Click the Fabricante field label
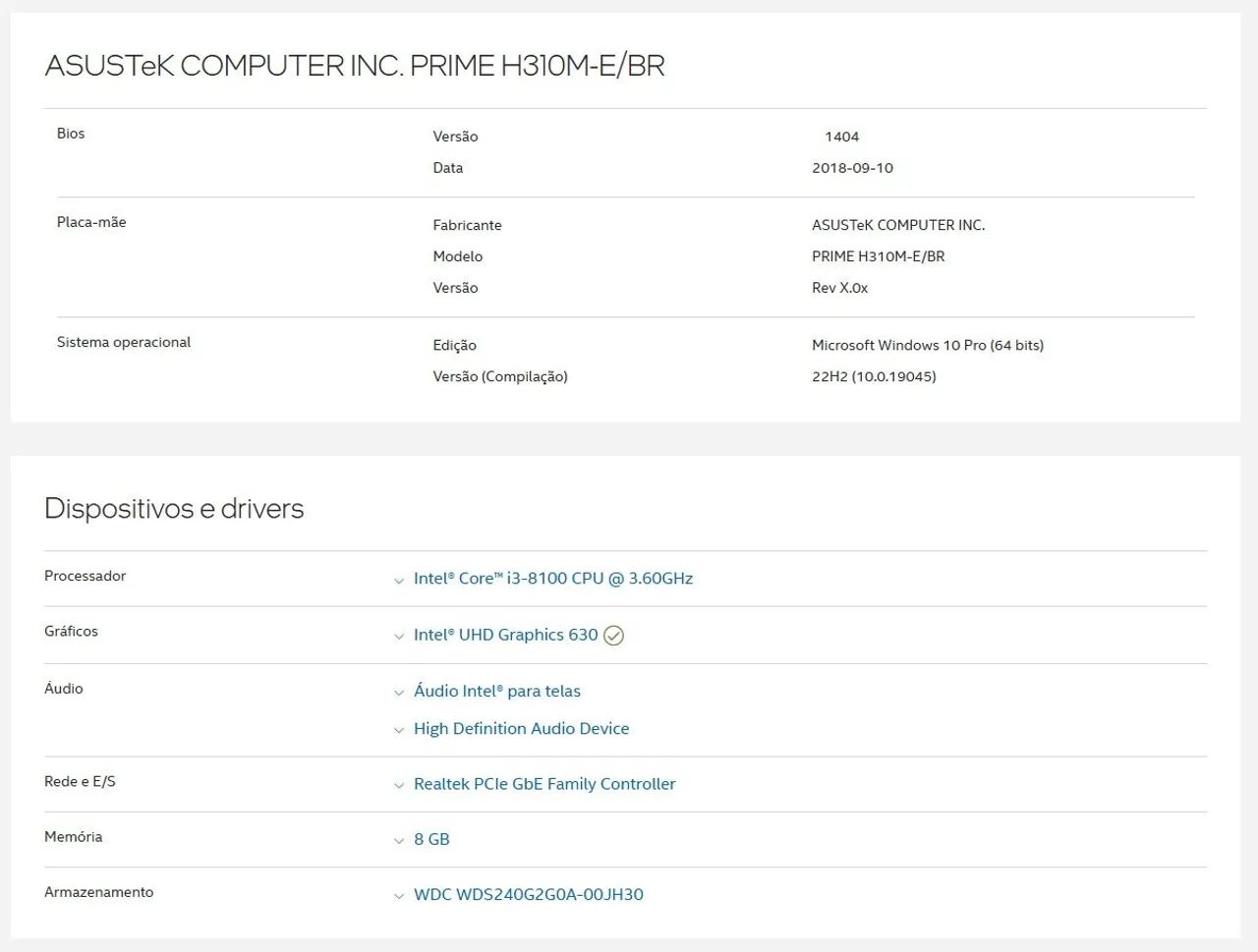1258x952 pixels. 467,225
